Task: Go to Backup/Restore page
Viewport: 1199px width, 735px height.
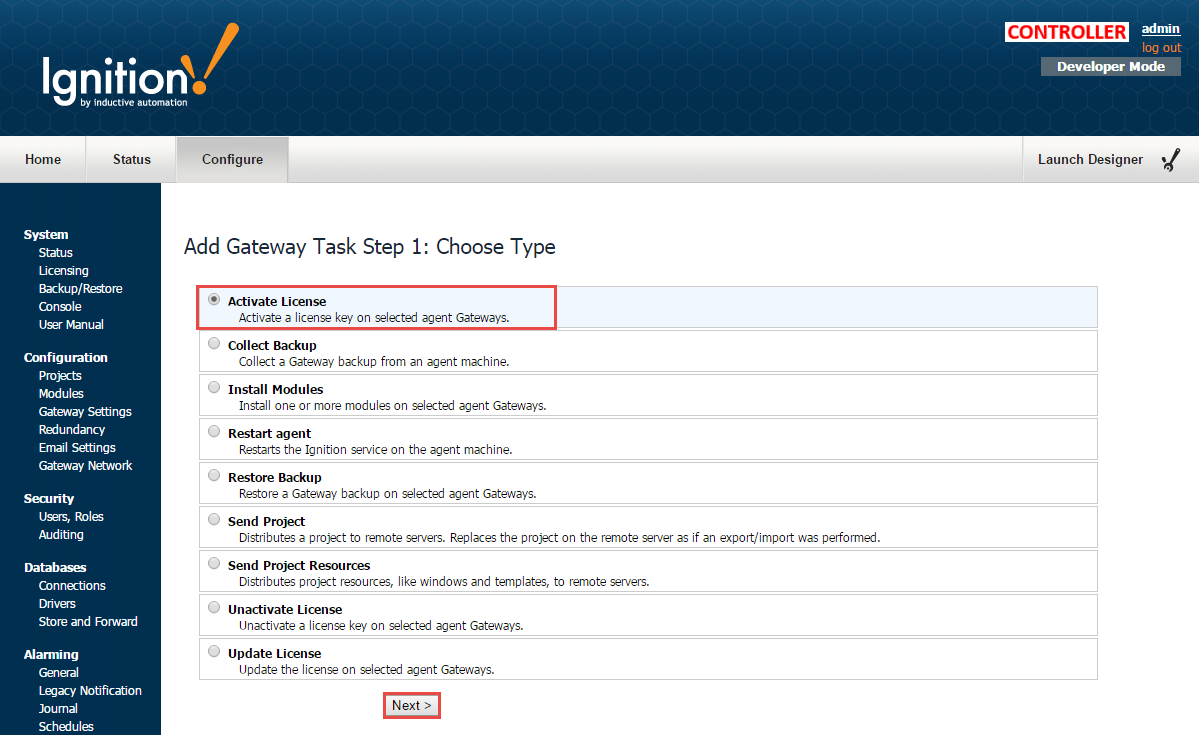Action: coord(80,288)
